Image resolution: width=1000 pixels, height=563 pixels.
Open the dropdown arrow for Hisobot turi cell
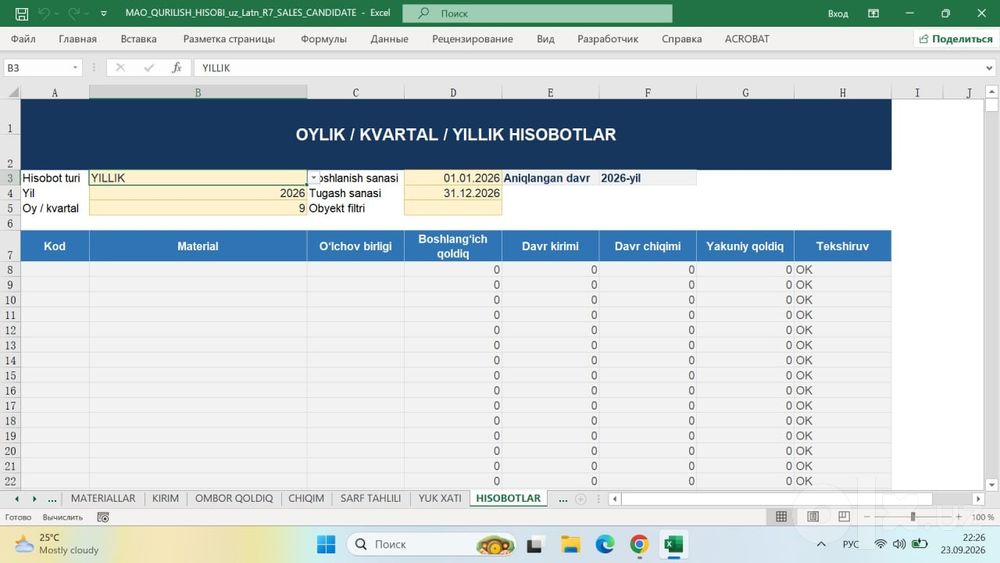click(x=313, y=178)
